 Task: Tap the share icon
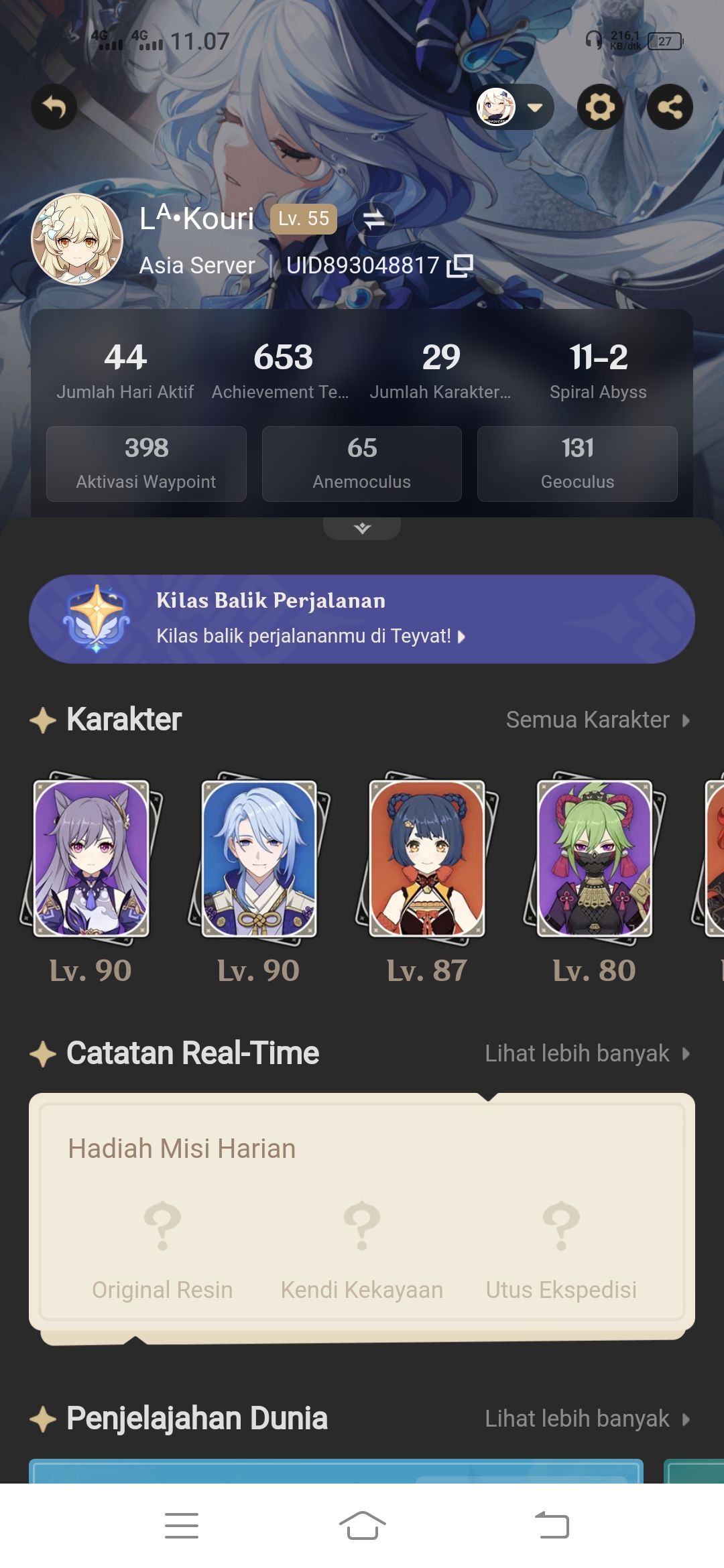click(x=670, y=107)
